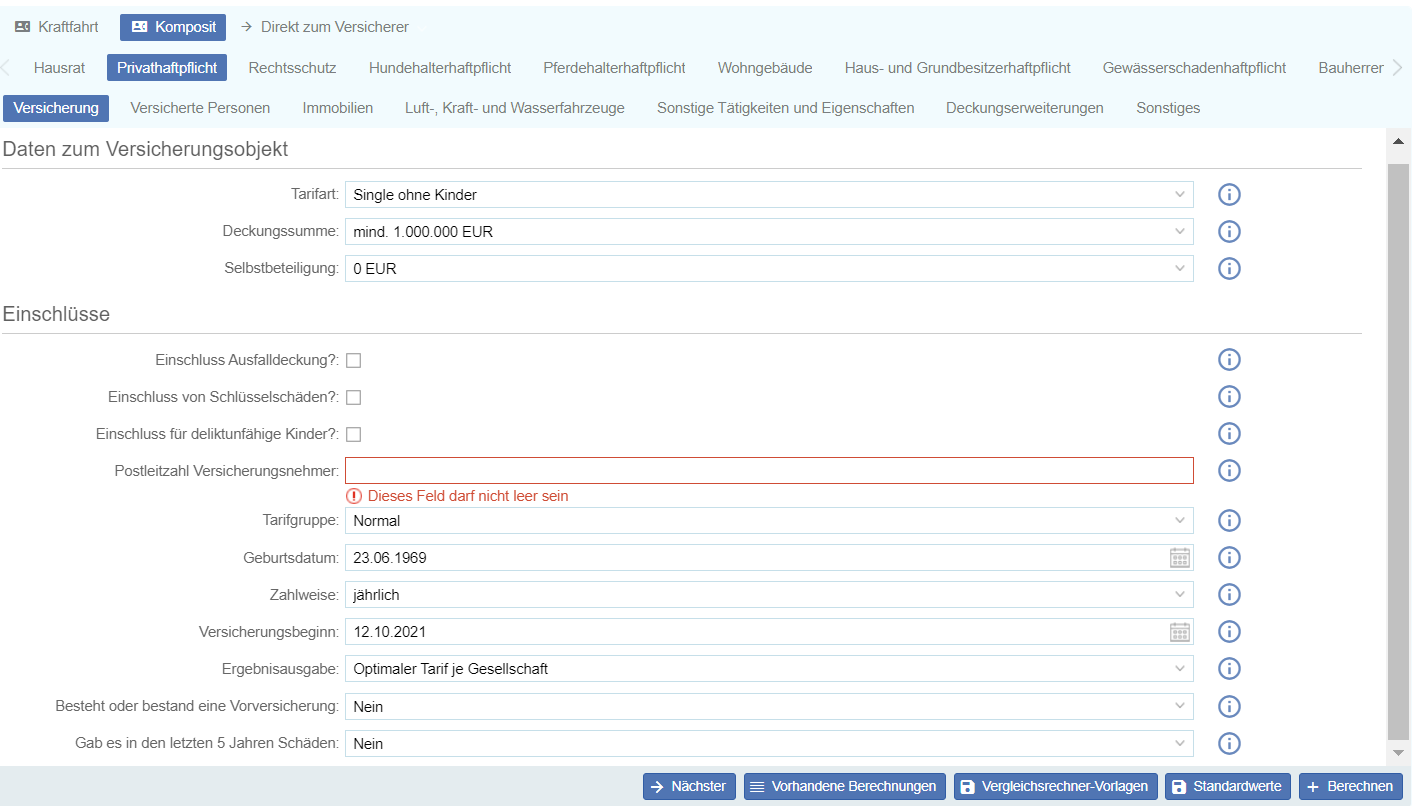Expand the Selbstbeteiligung dropdown
Screen dimensions: 1417x806
click(768, 268)
